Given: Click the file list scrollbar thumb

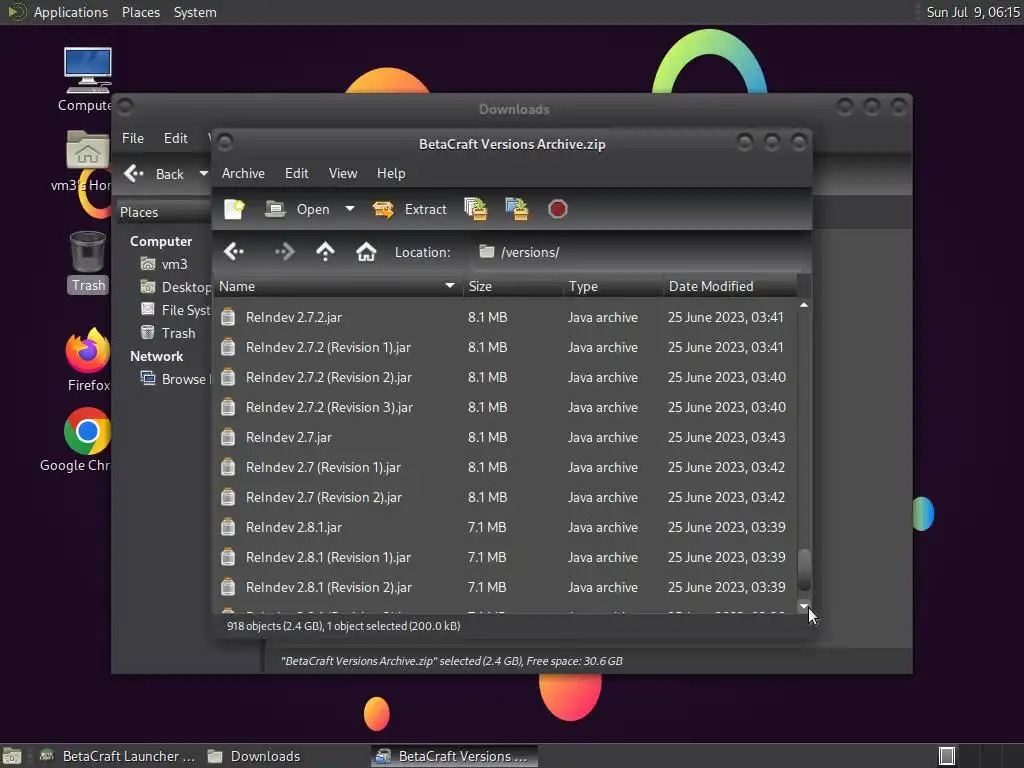Looking at the screenshot, I should coord(804,569).
